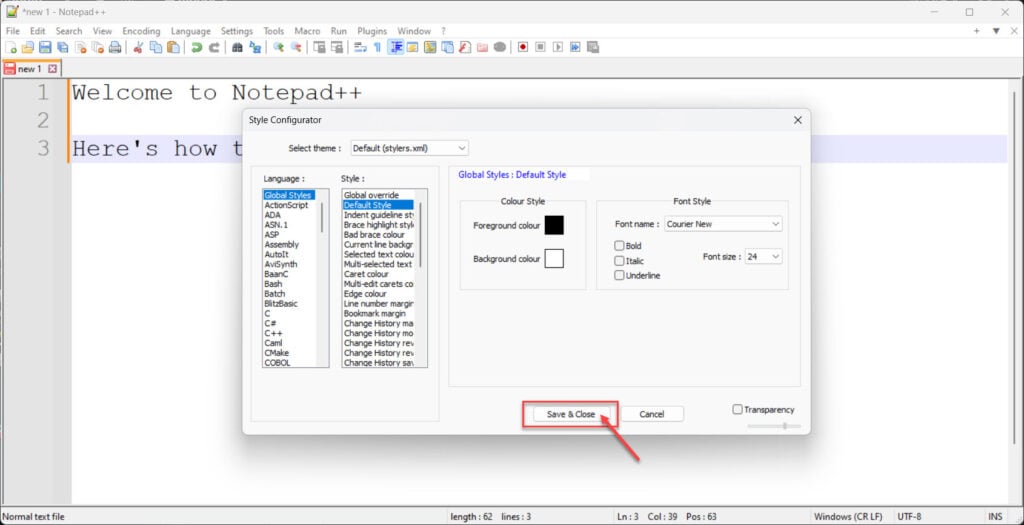Click the Save All toolbar icon
This screenshot has height=525, width=1024.
point(63,47)
